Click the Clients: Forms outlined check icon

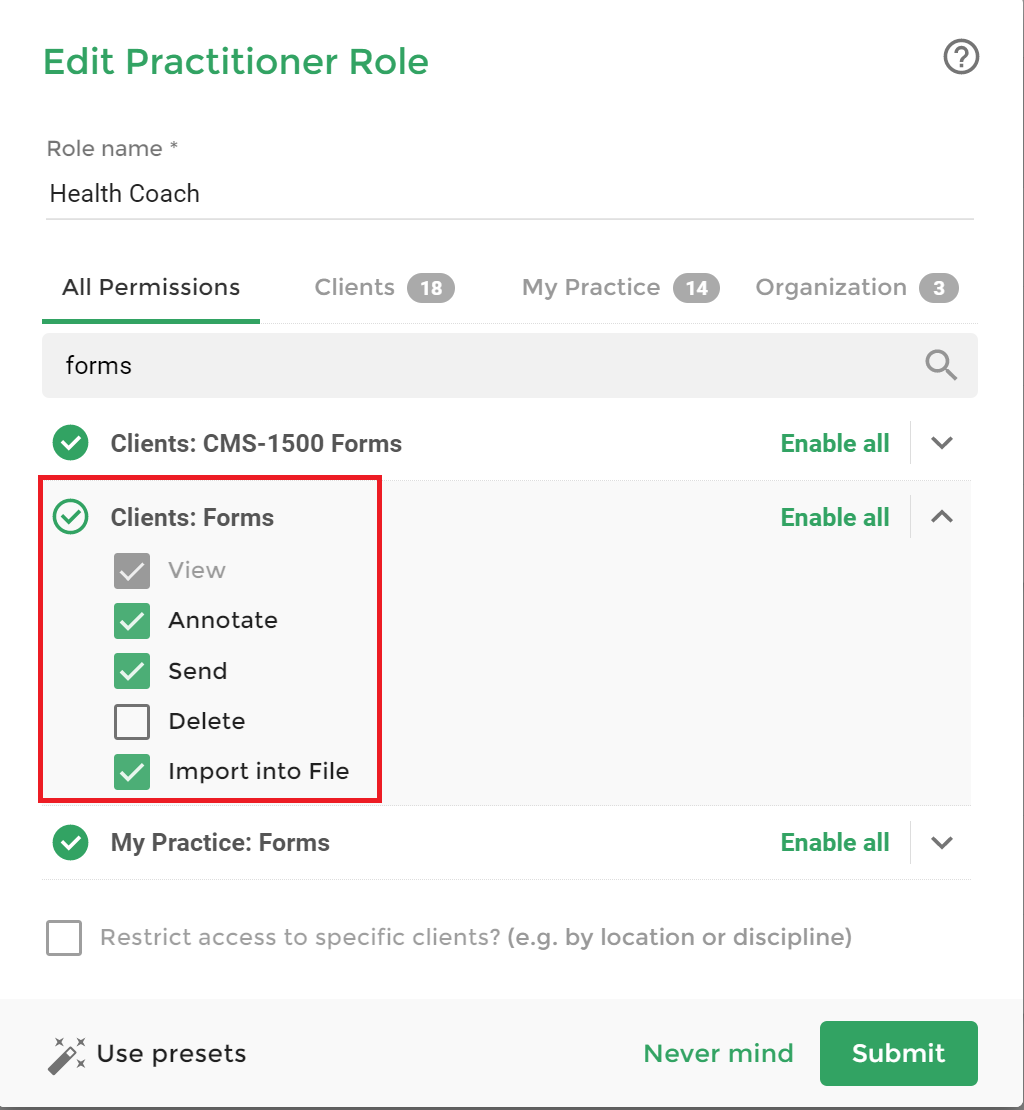click(x=71, y=517)
